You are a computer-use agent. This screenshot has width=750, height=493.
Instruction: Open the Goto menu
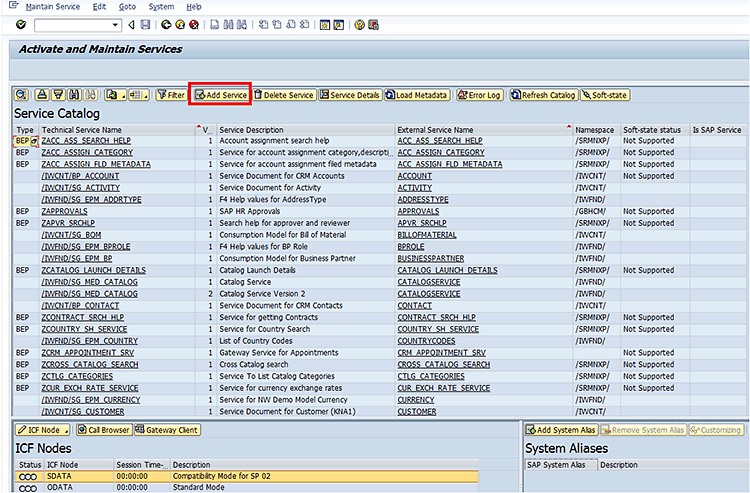127,6
